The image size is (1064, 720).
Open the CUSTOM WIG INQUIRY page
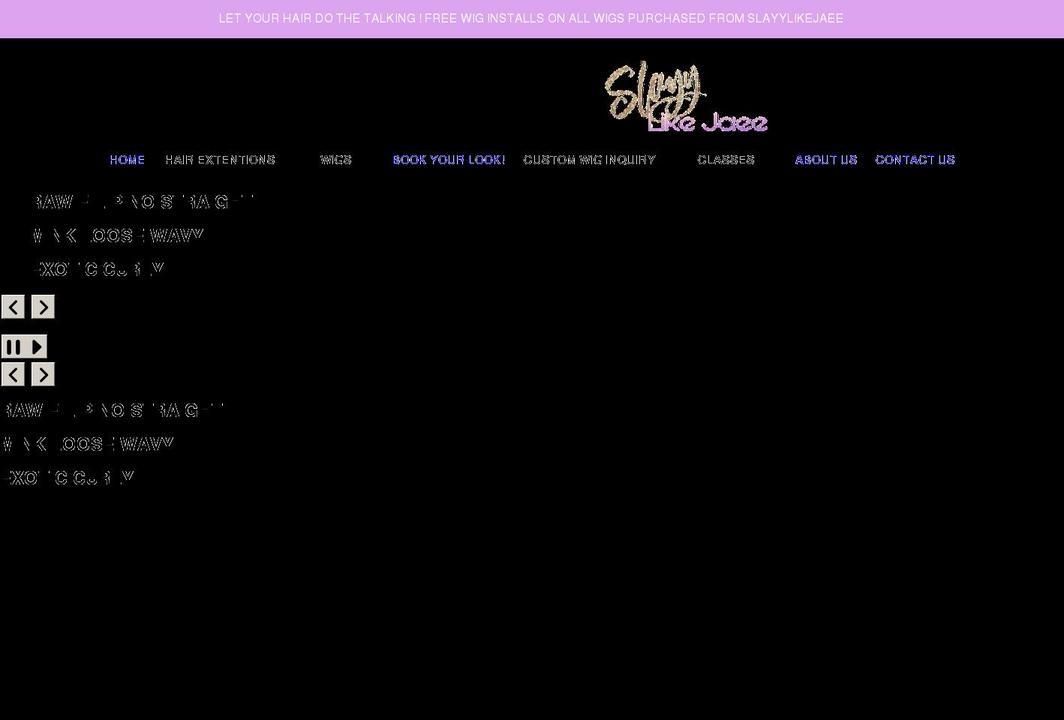point(589,159)
